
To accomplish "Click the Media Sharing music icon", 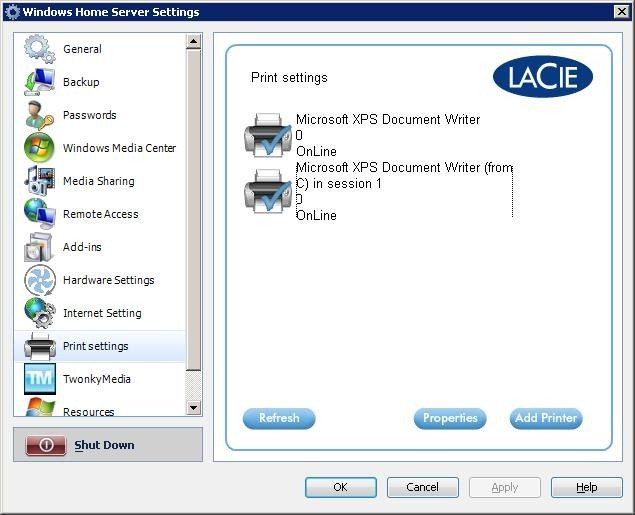I will point(39,181).
